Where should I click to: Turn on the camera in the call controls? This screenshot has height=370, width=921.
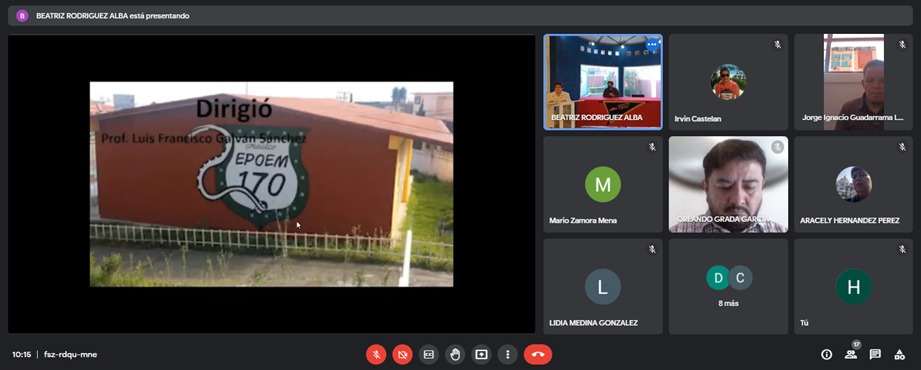pos(402,354)
